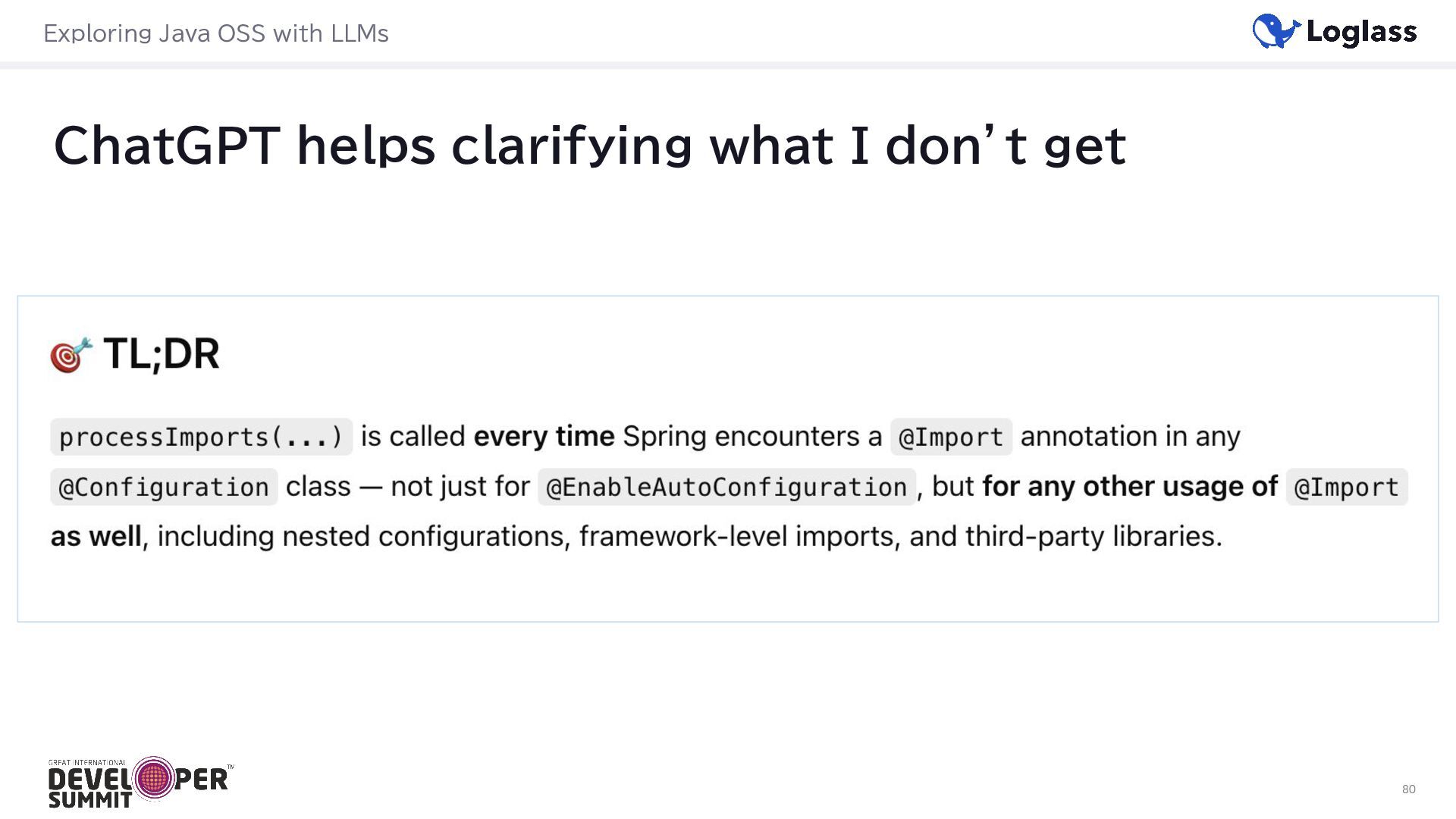
Task: Click the "nested configurations" phrase
Action: coord(425,537)
